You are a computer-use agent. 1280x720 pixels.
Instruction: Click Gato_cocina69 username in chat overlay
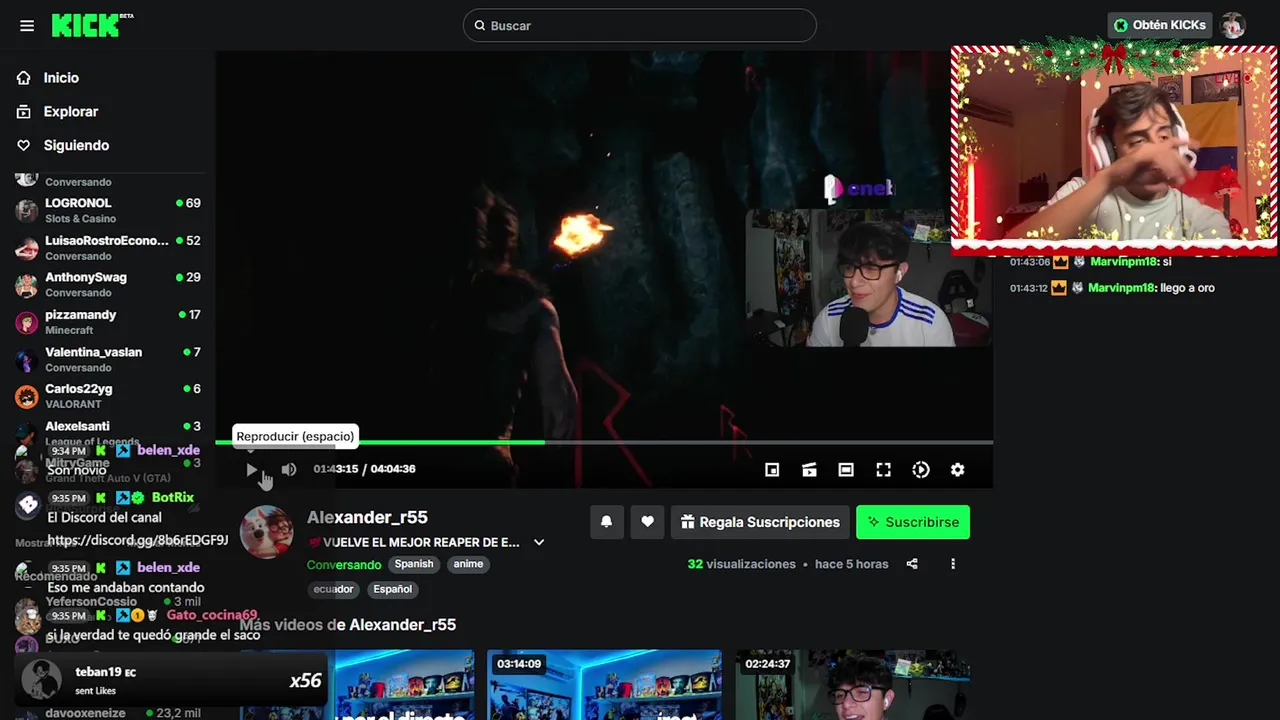click(212, 616)
